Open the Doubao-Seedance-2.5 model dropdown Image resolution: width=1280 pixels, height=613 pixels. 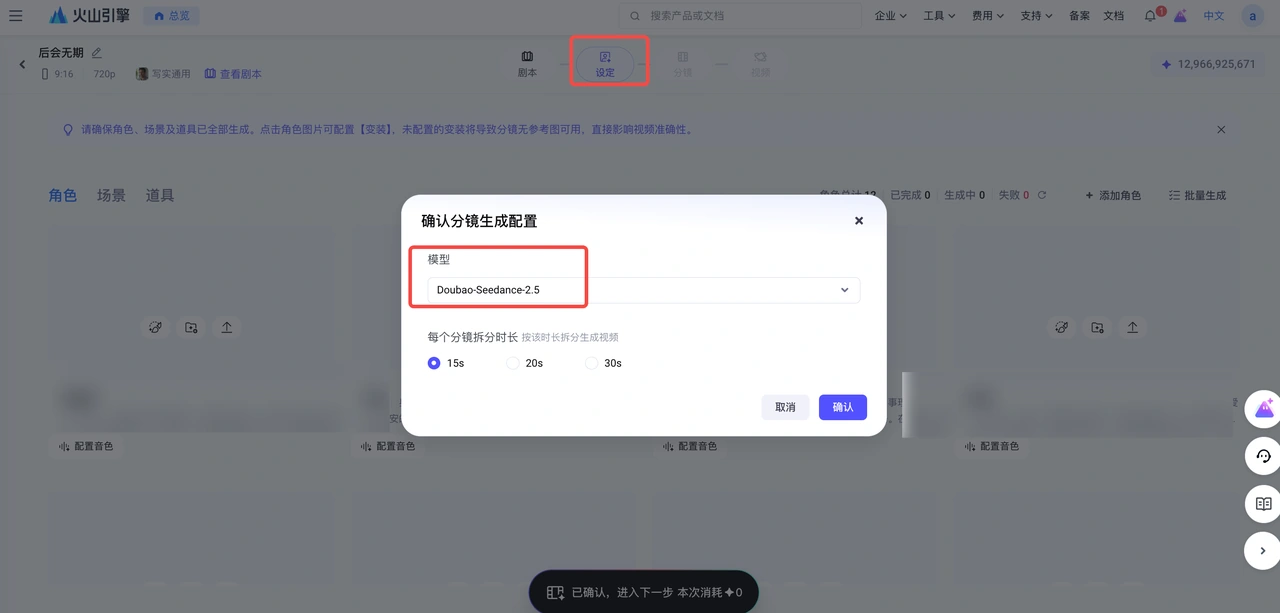coord(644,290)
